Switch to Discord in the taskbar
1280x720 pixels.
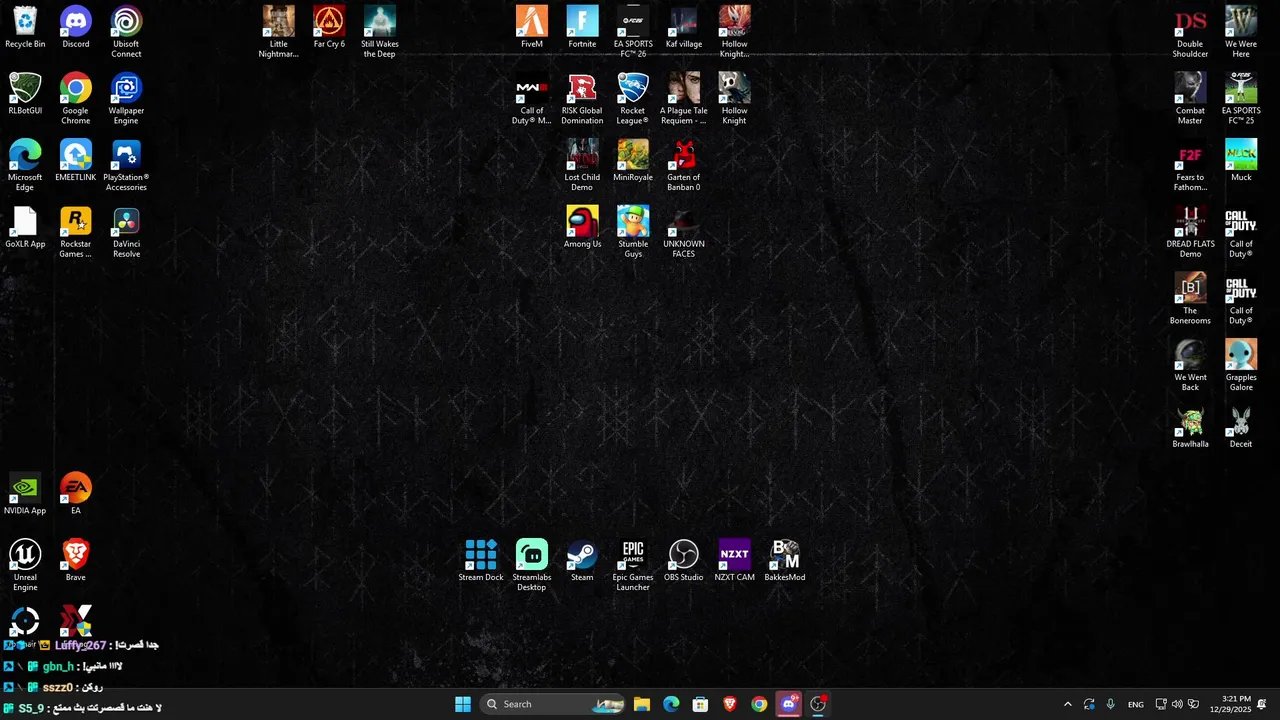pos(789,704)
